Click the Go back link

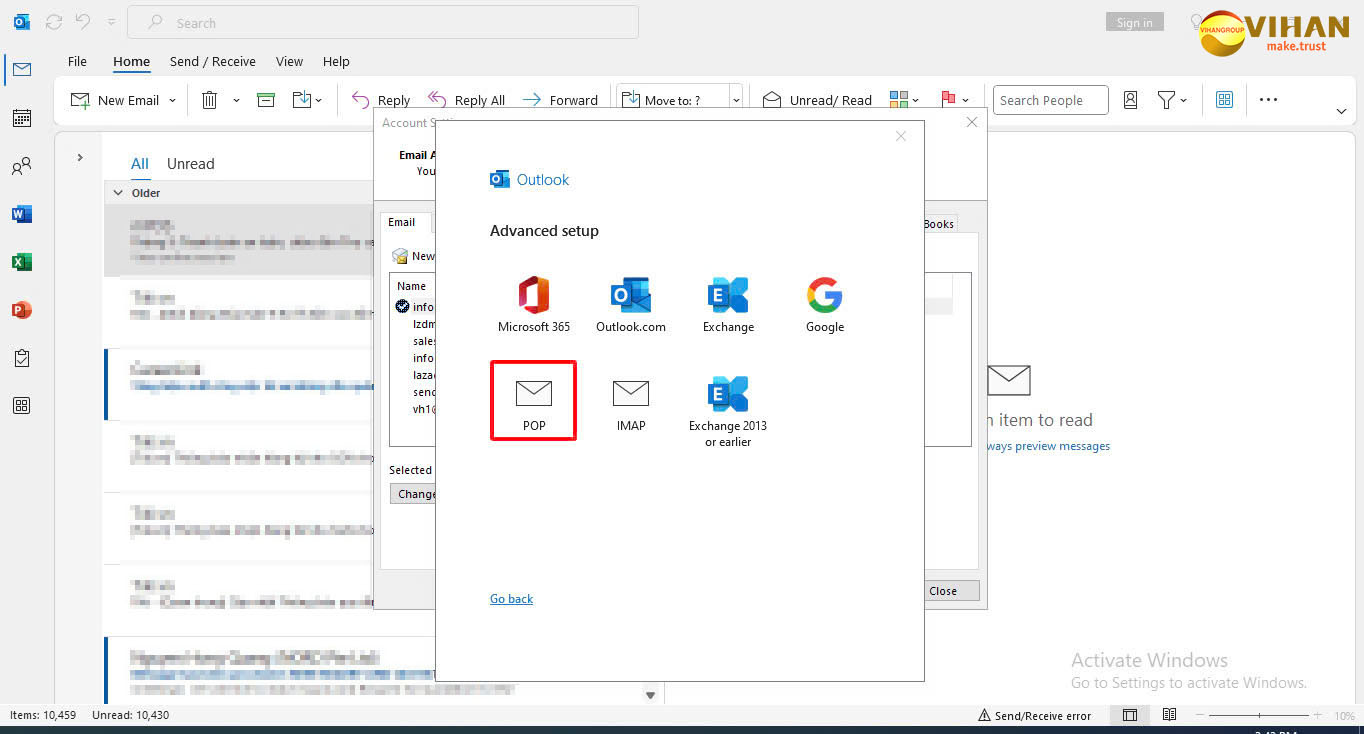click(511, 599)
